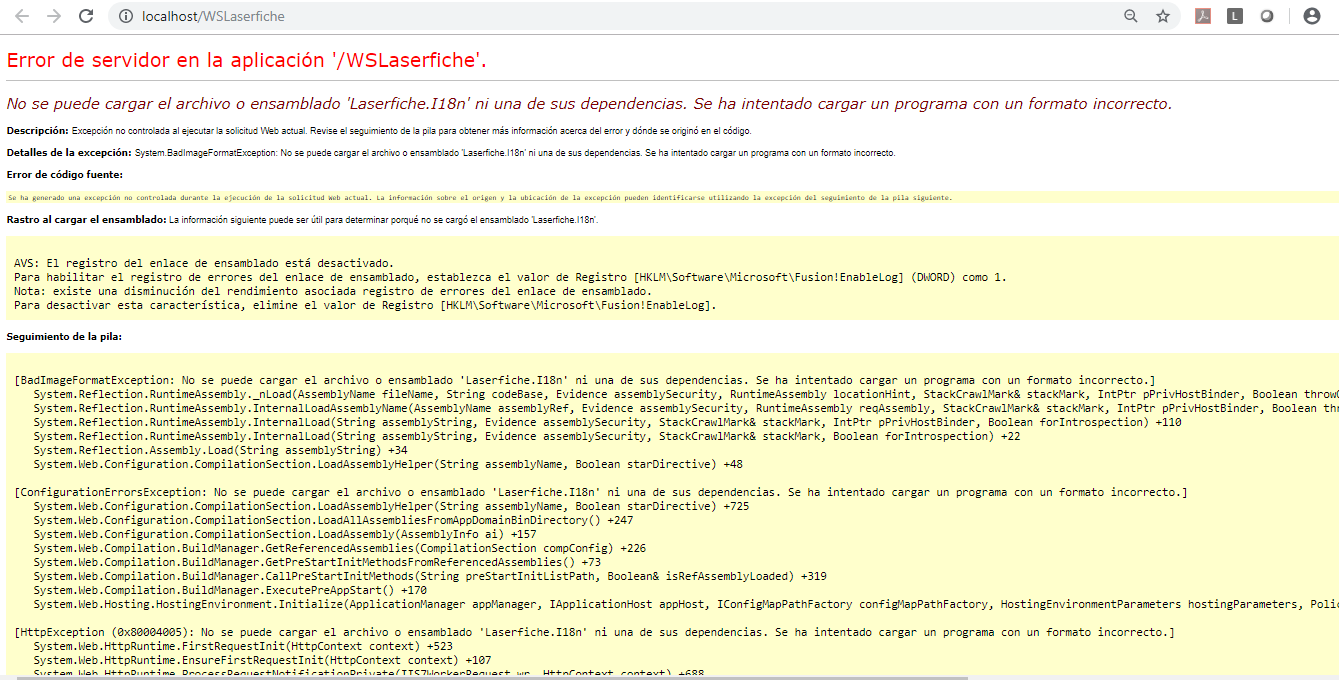Click 'HttpRuntime.EnsureFirstRequestInit(HttpContext context) +107'
This screenshot has width=1339, height=680.
262,660
